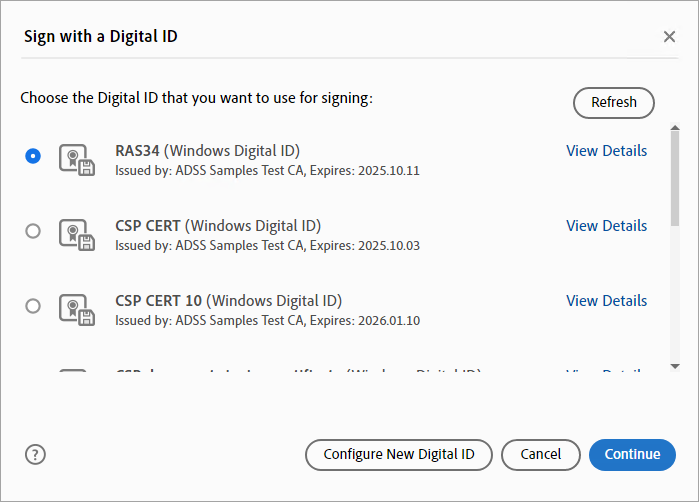Open View Details for CSP CERT 10
The width and height of the screenshot is (699, 502).
click(606, 301)
